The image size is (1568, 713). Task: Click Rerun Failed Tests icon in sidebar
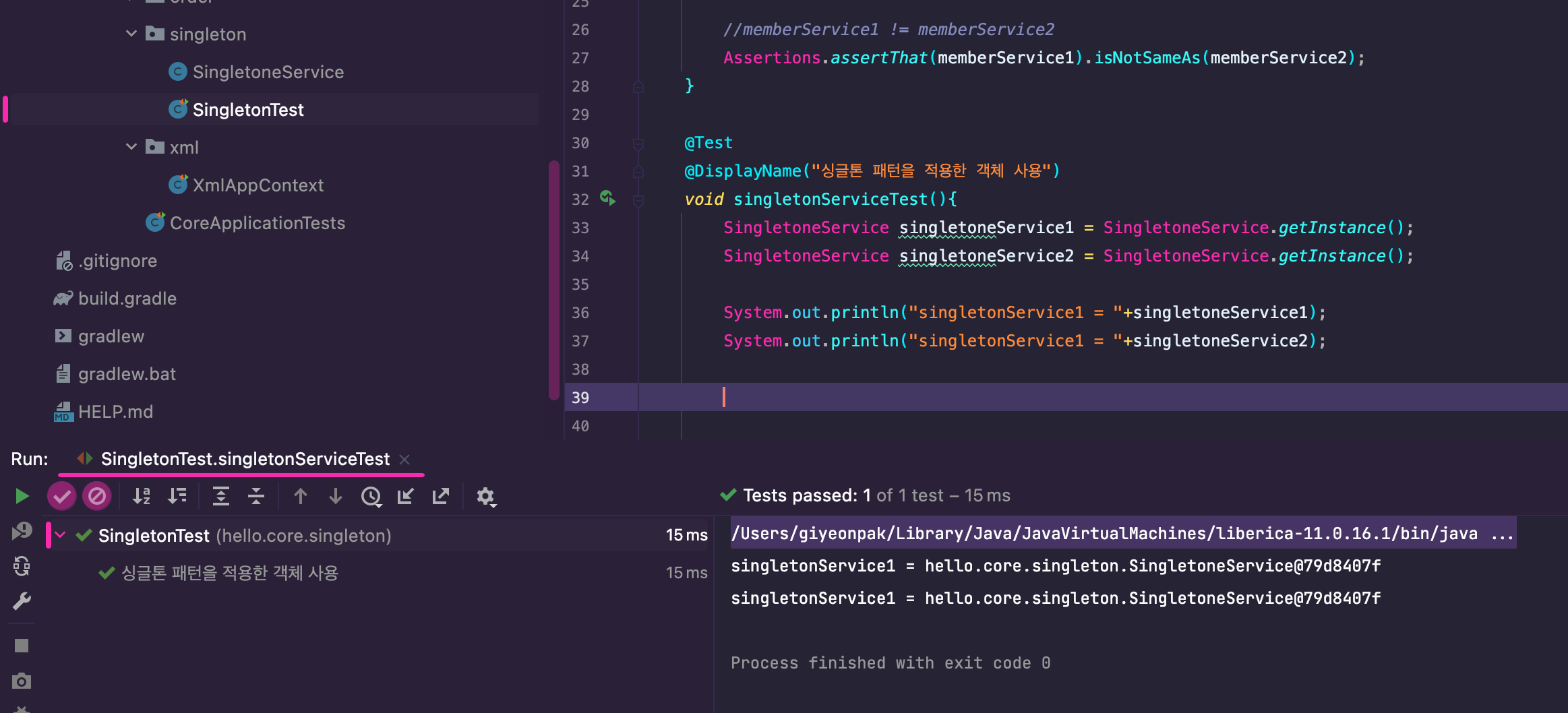tap(22, 532)
